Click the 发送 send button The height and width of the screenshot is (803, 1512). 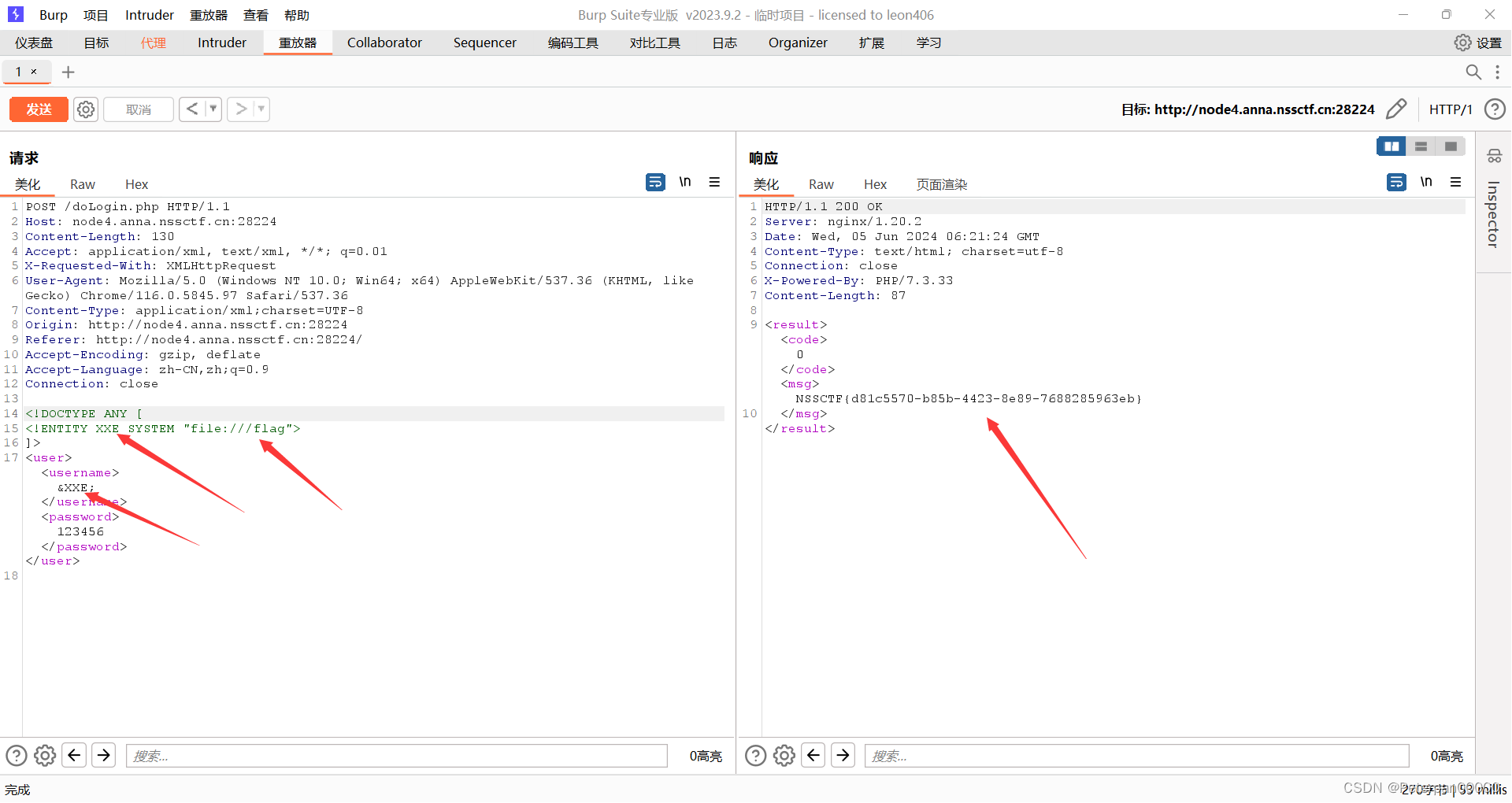pyautogui.click(x=39, y=109)
